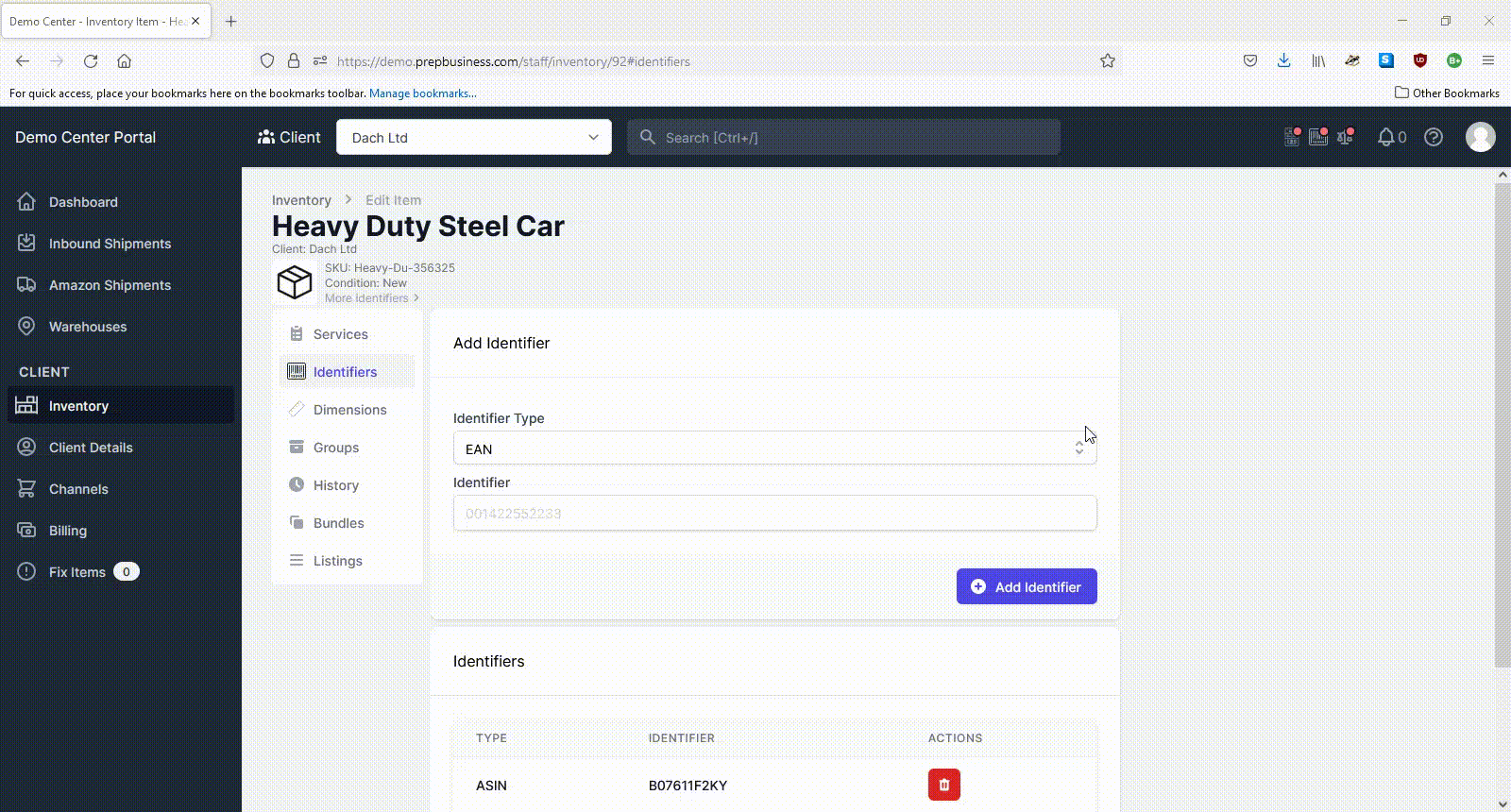Screen dimensions: 1511x812
Task: Click the barcode scanner status icon
Action: click(x=1318, y=137)
